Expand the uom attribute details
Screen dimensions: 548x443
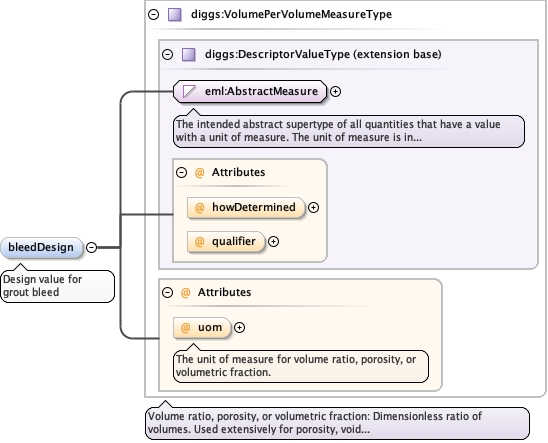click(x=239, y=327)
